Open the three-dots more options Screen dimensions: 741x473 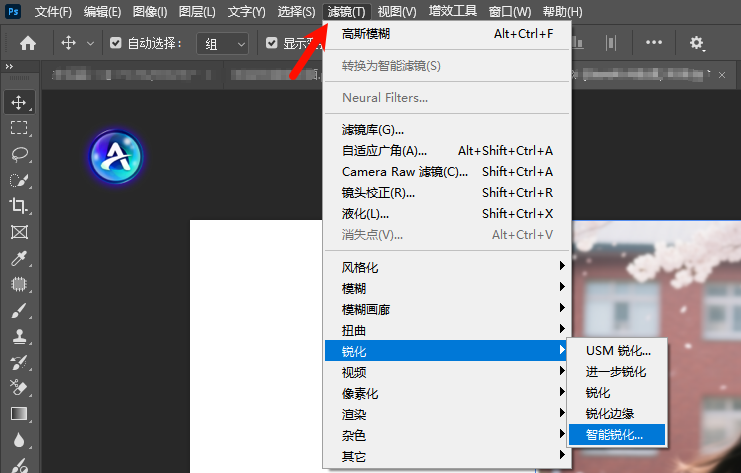click(654, 43)
